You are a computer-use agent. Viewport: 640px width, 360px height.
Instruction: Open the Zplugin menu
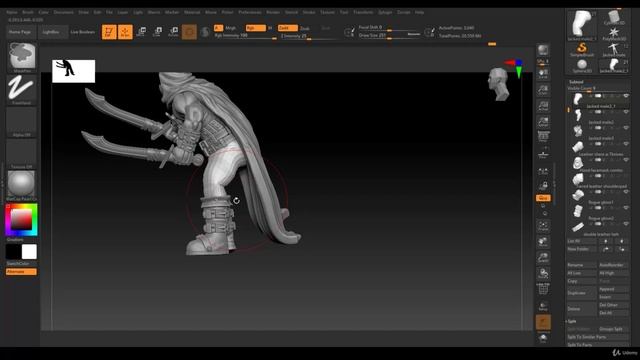(x=385, y=12)
